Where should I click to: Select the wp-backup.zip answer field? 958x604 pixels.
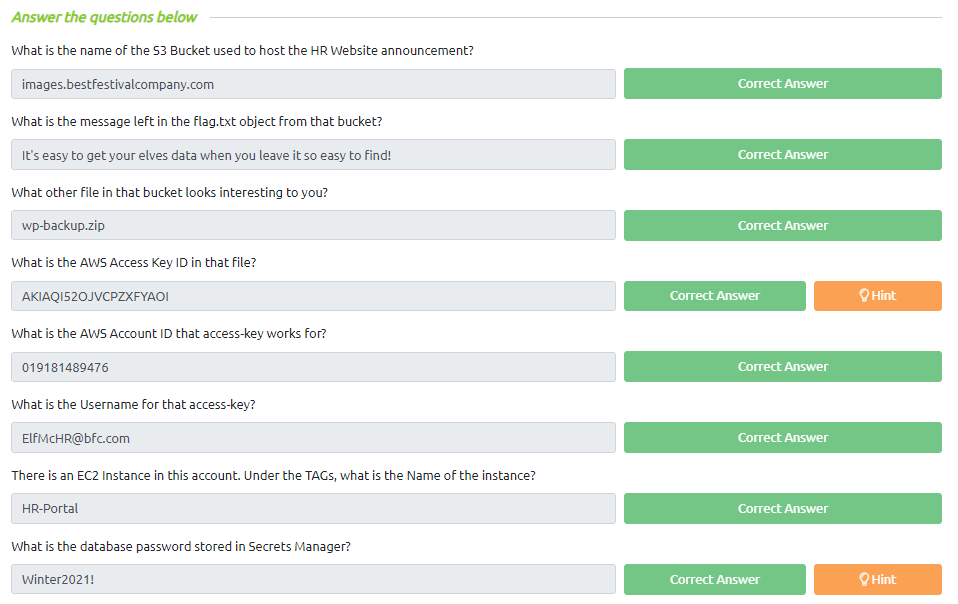coord(313,225)
